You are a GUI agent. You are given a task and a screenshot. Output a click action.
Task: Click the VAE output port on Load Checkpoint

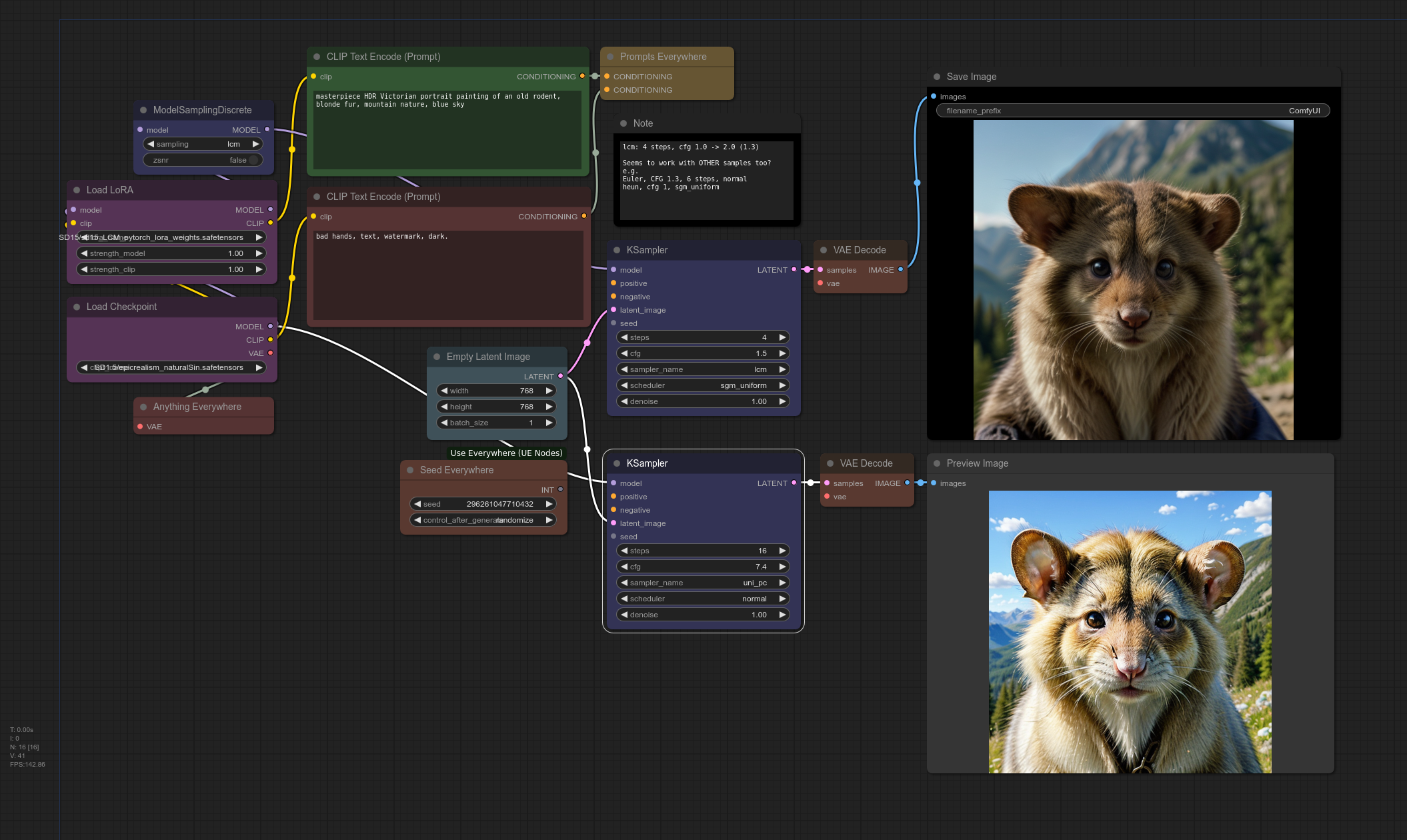click(x=270, y=353)
